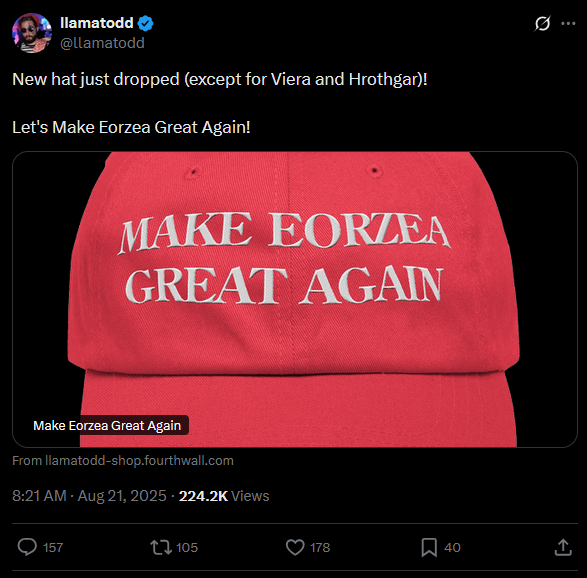Like the post with the heart icon
587x578 pixels.
pos(295,547)
